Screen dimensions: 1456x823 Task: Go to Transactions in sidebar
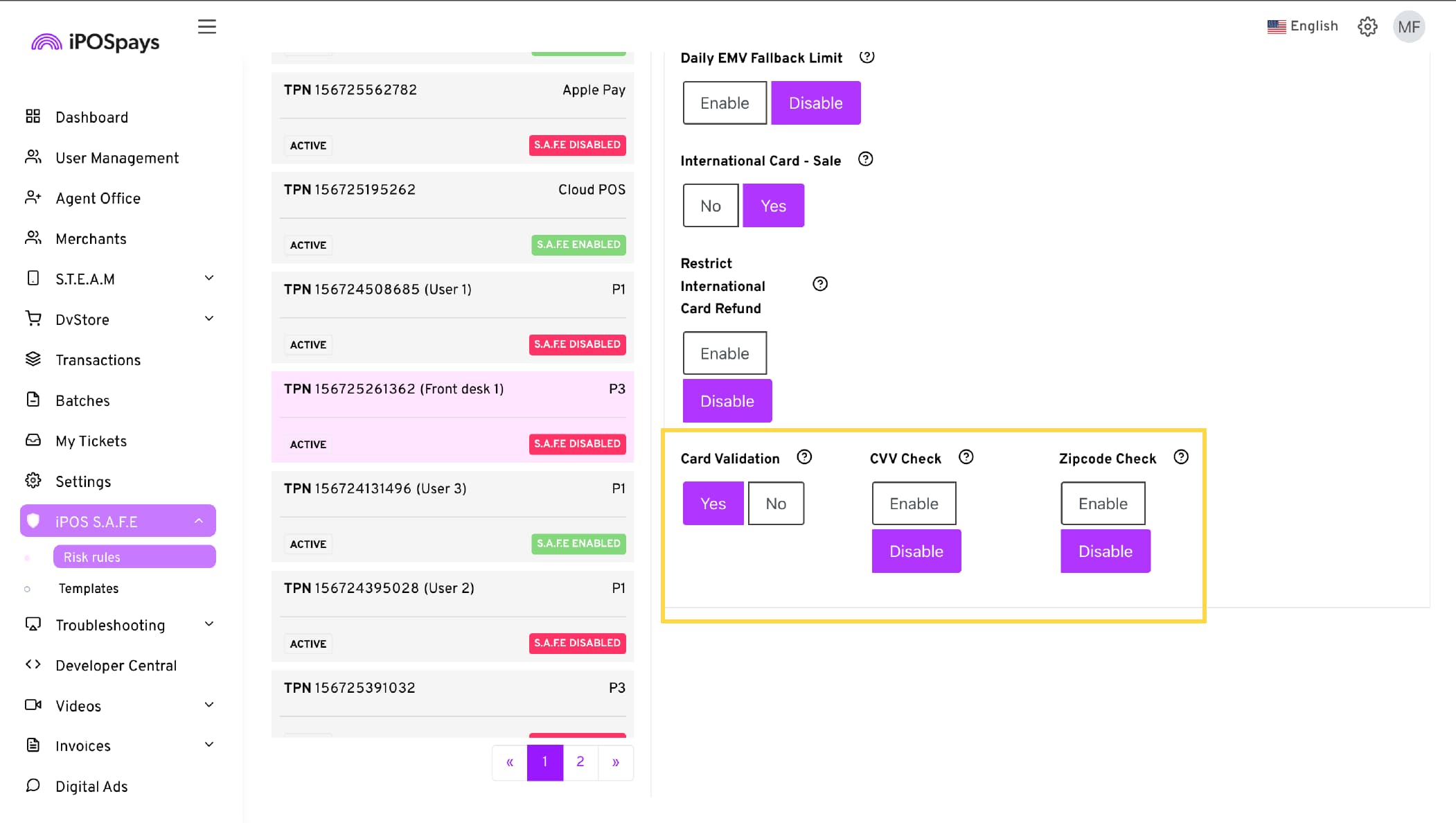pos(98,360)
